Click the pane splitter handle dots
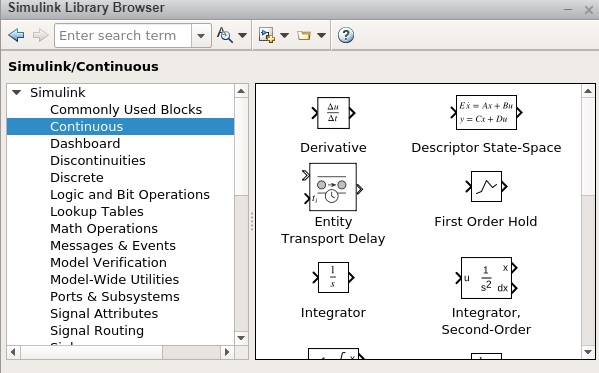The width and height of the screenshot is (599, 373). pos(252,221)
